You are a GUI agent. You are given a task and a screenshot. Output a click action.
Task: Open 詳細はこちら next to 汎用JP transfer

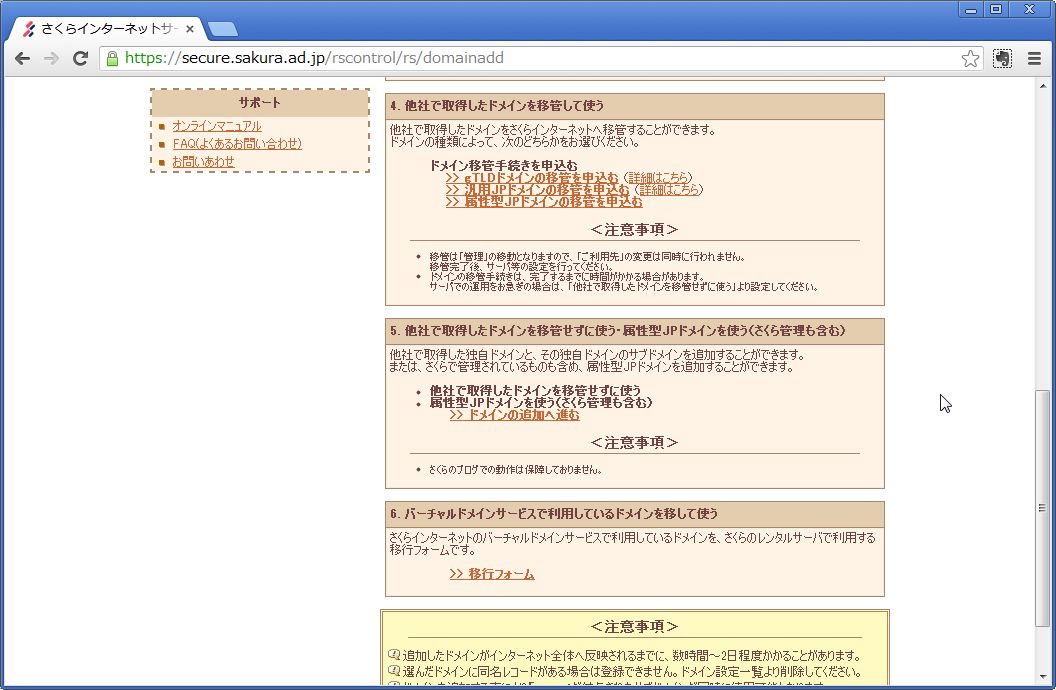(669, 190)
